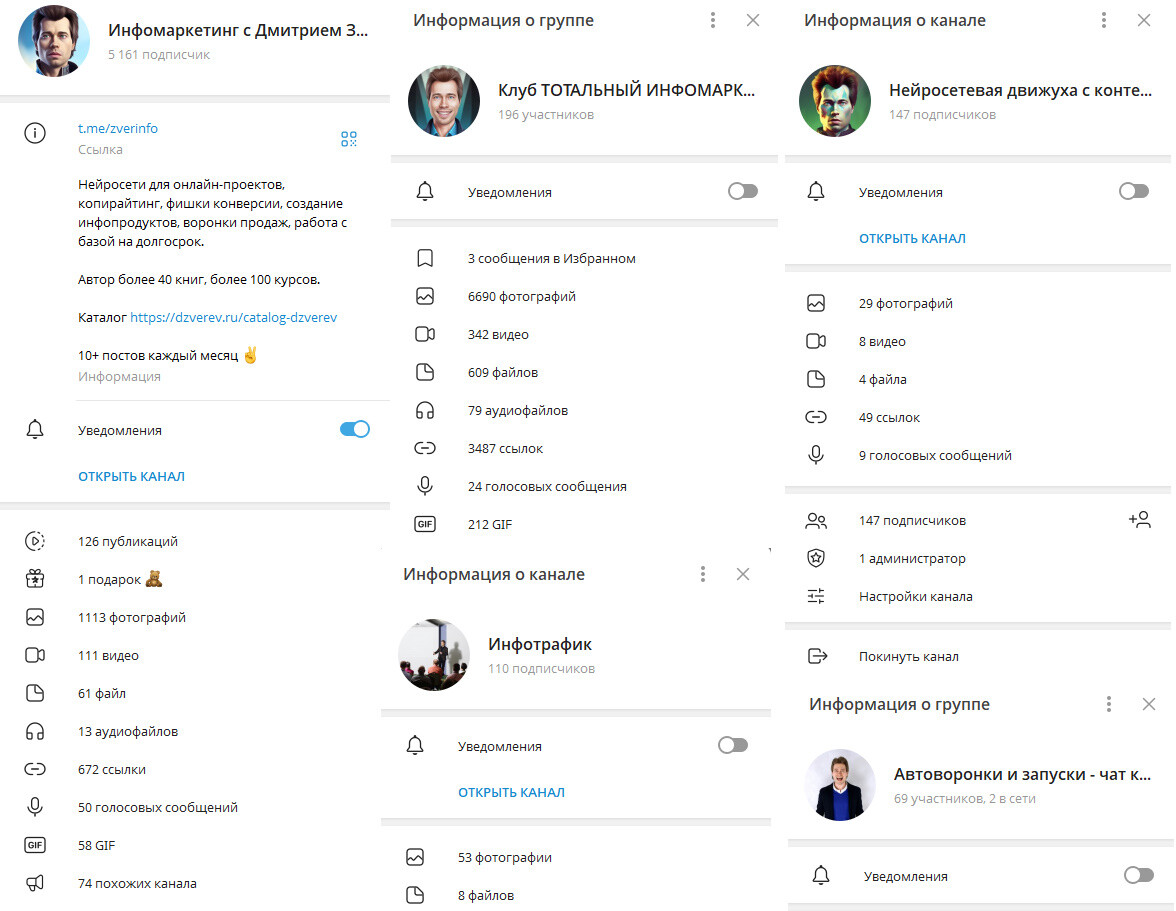Turn on Нейросетевая движуха notifications toggle

pos(1133,191)
